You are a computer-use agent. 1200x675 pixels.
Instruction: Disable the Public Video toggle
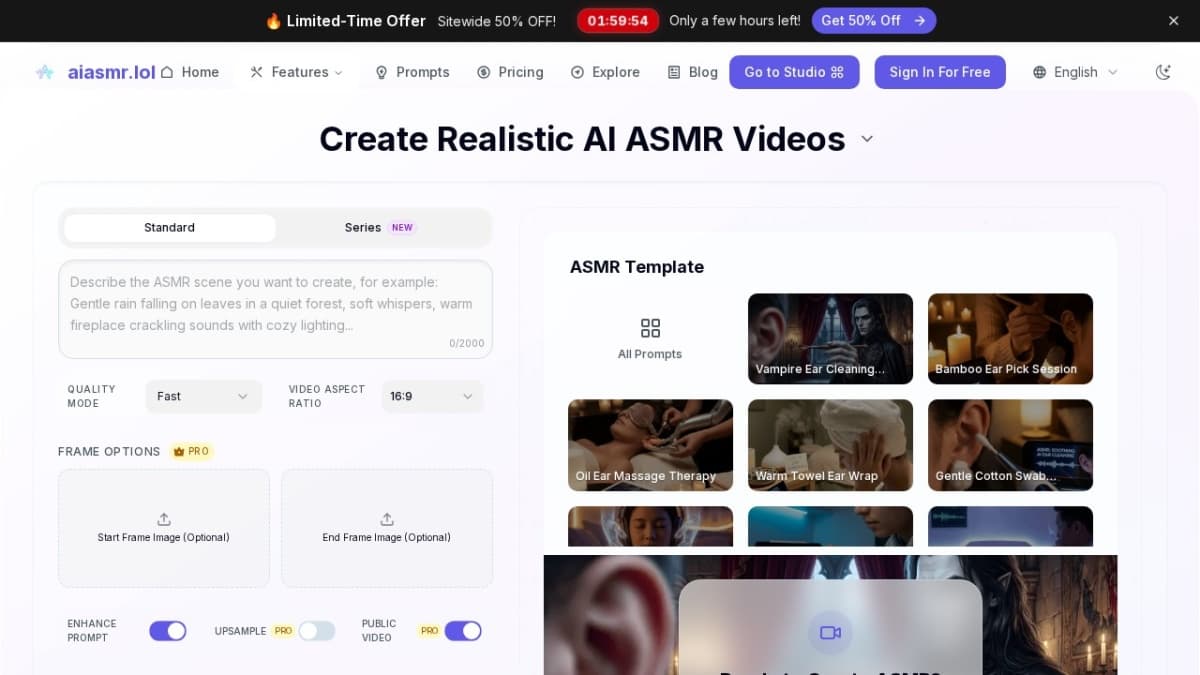click(x=462, y=630)
